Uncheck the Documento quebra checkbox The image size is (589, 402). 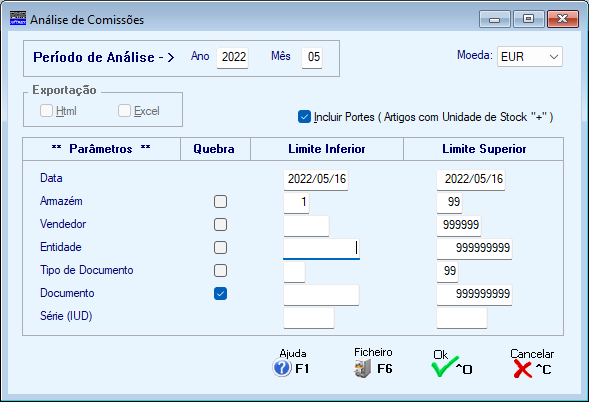[220, 293]
